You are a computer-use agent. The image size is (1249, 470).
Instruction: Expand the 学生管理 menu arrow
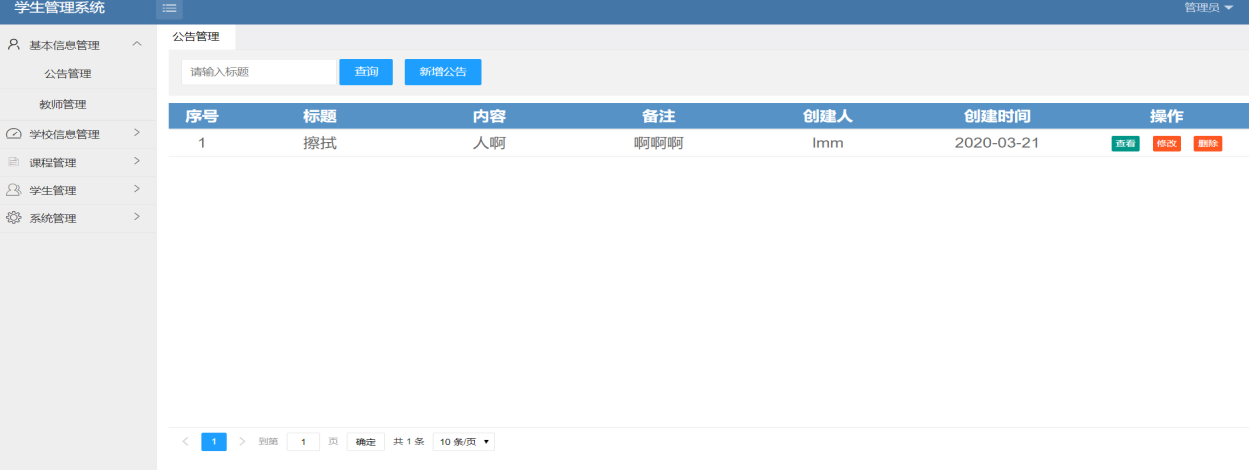pyautogui.click(x=137, y=189)
